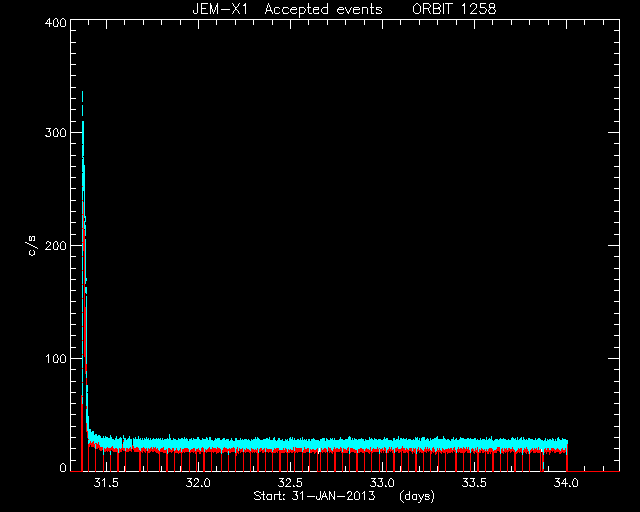Click the plot title JEM-X1 Accepted events
Viewport: 640px width, 512px height.
coord(287,9)
